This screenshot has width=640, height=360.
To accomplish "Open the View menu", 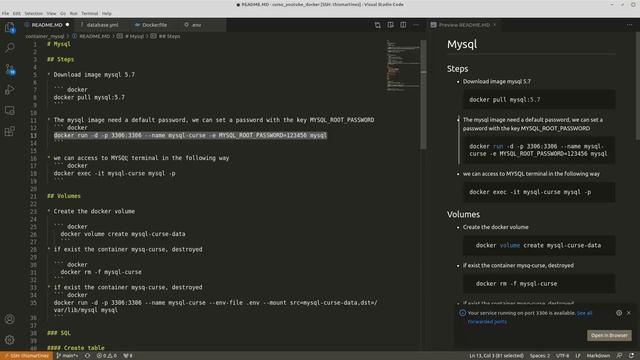I will tap(51, 13).
